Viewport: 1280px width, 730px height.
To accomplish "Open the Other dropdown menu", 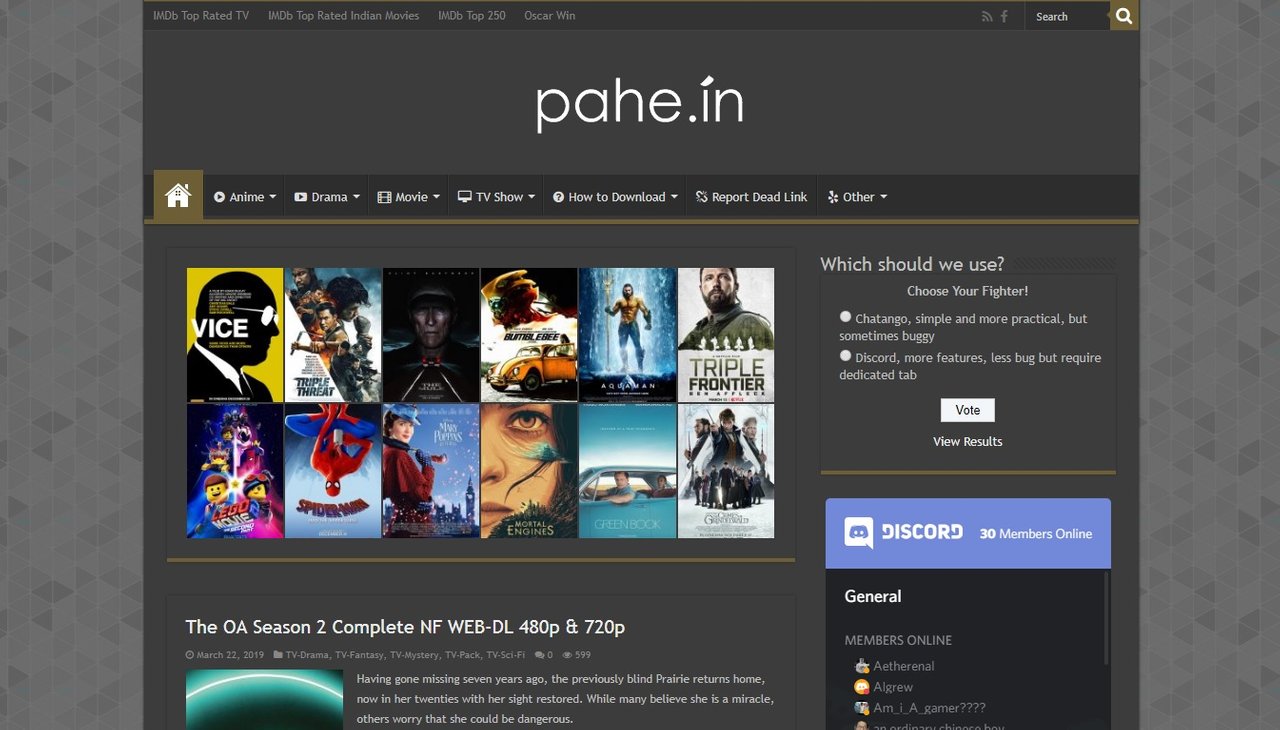I will (x=856, y=197).
